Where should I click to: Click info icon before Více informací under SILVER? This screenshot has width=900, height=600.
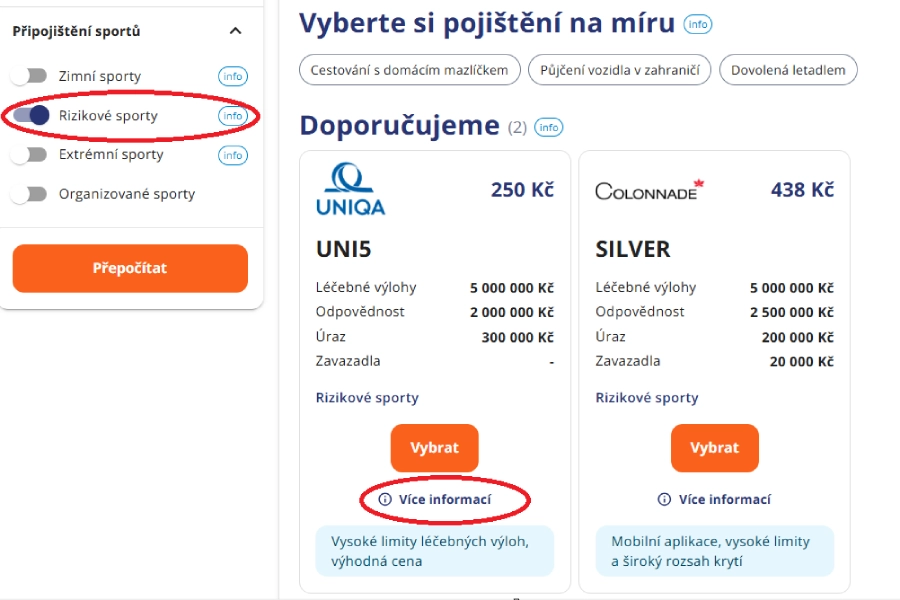(x=662, y=499)
